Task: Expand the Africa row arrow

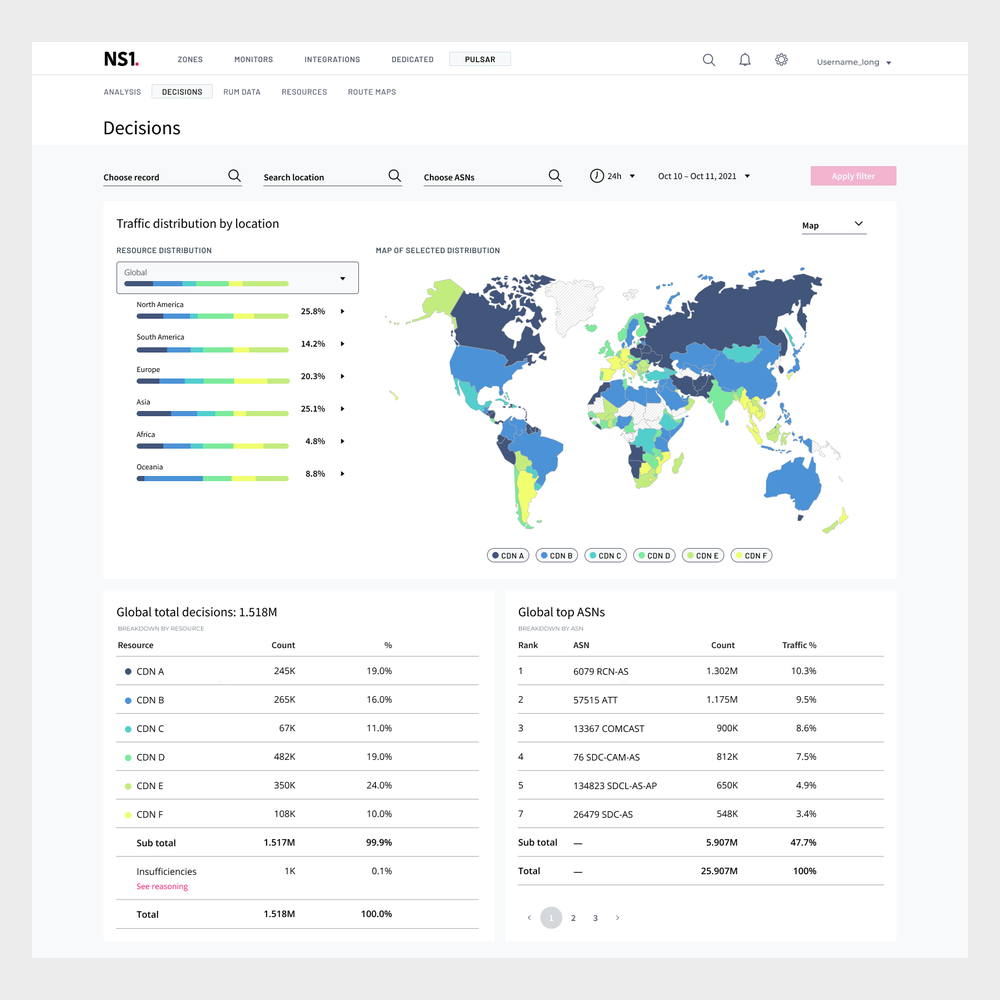Action: pos(342,441)
